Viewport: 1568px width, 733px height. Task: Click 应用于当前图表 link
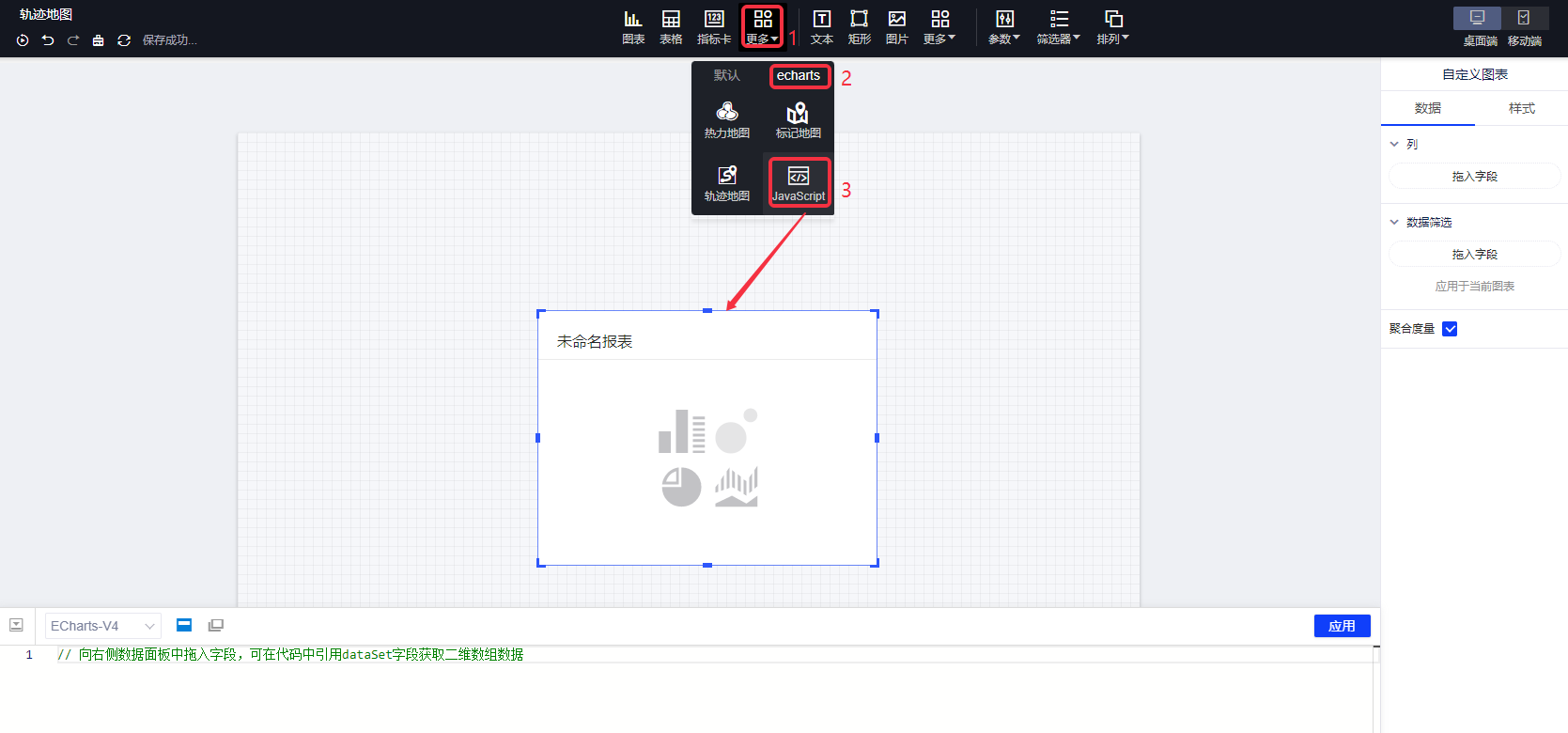pyautogui.click(x=1474, y=287)
